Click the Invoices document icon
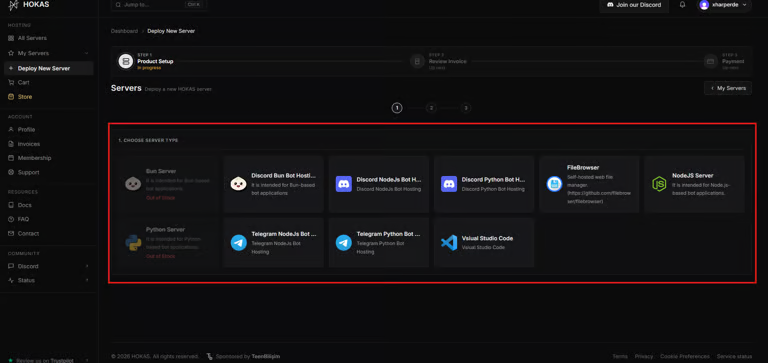The width and height of the screenshot is (768, 363). tap(11, 144)
